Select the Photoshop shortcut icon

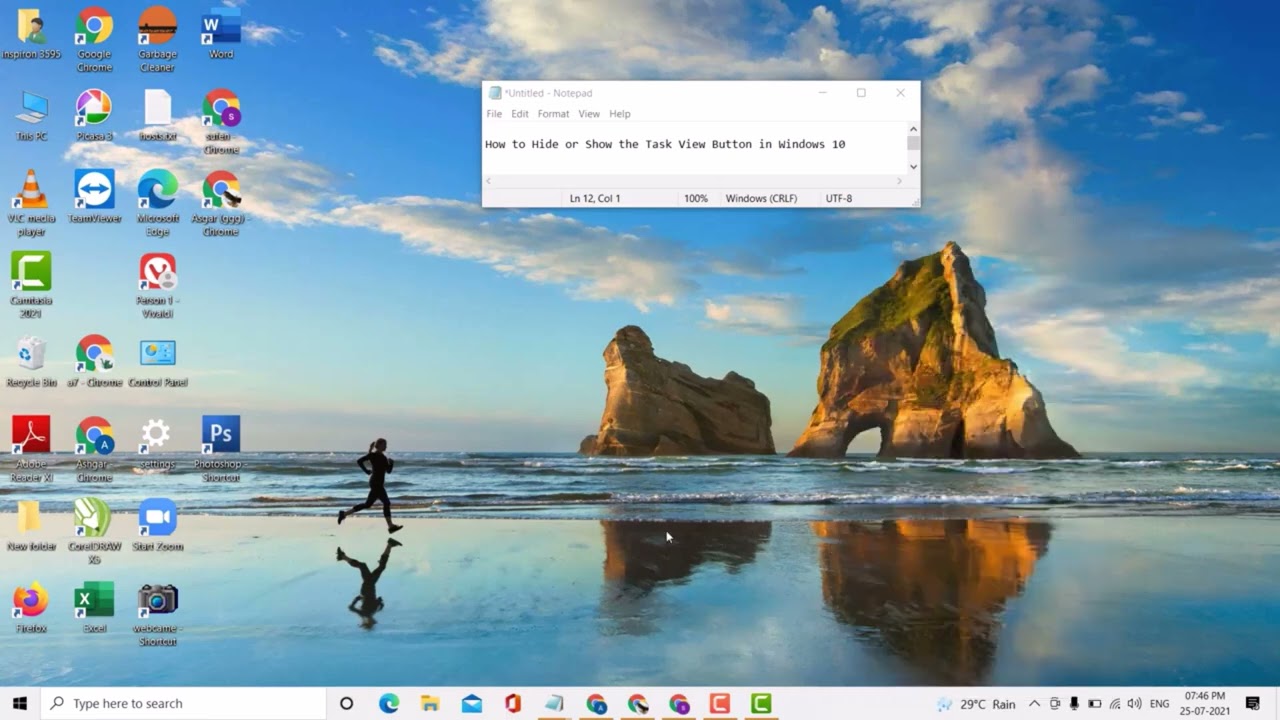221,449
